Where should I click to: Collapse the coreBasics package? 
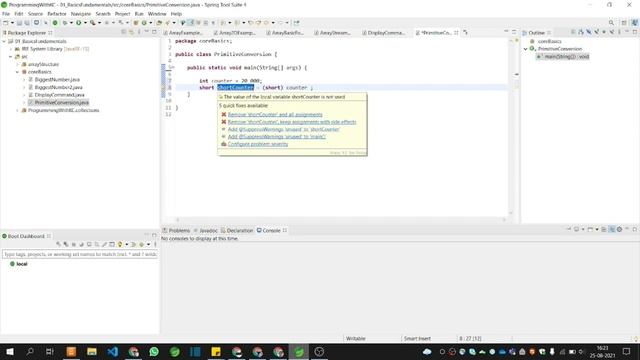(x=18, y=72)
